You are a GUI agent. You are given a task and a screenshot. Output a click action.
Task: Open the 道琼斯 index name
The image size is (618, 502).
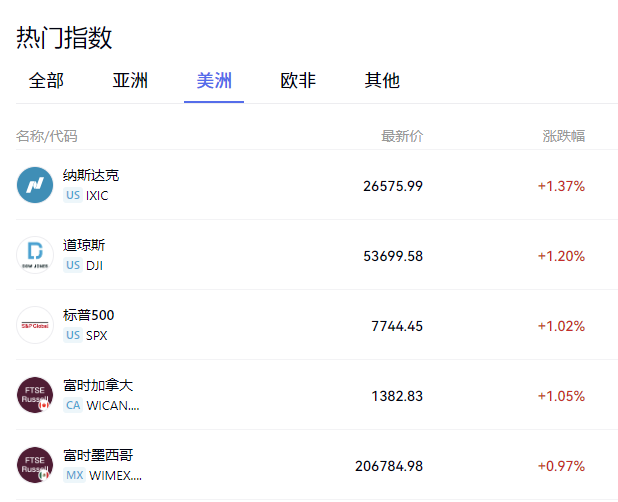tap(84, 245)
